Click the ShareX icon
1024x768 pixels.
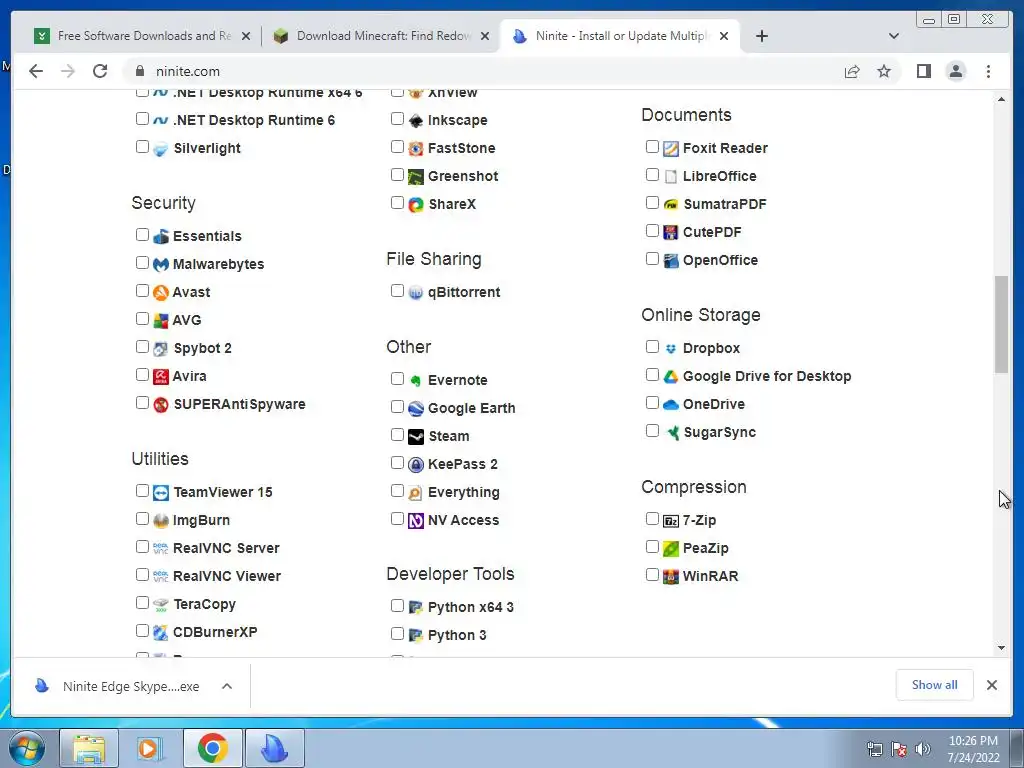pyautogui.click(x=416, y=205)
